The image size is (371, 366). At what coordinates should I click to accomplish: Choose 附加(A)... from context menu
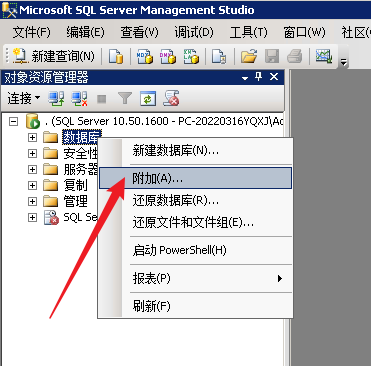pos(195,178)
